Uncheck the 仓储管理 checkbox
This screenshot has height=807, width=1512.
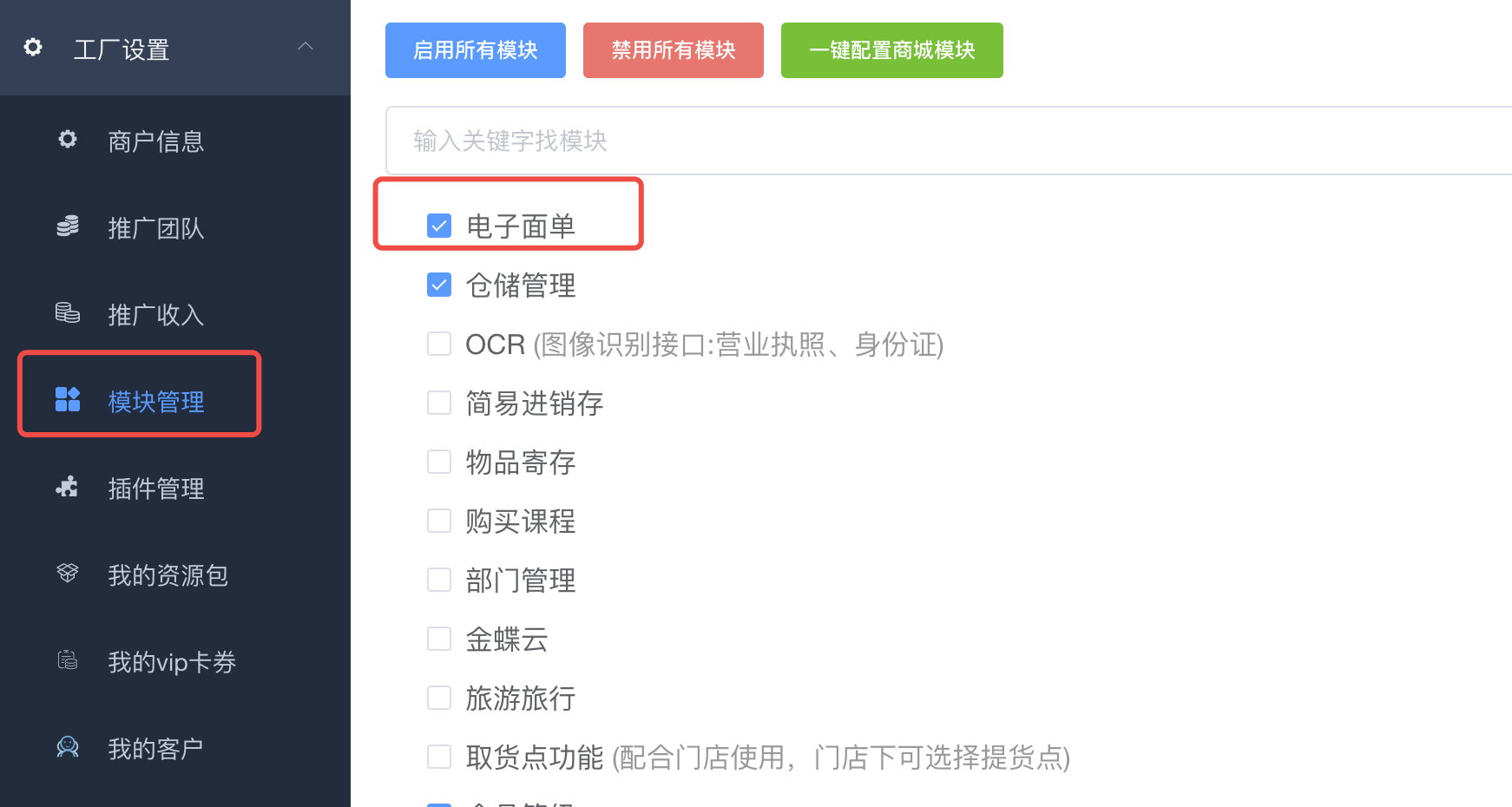439,285
